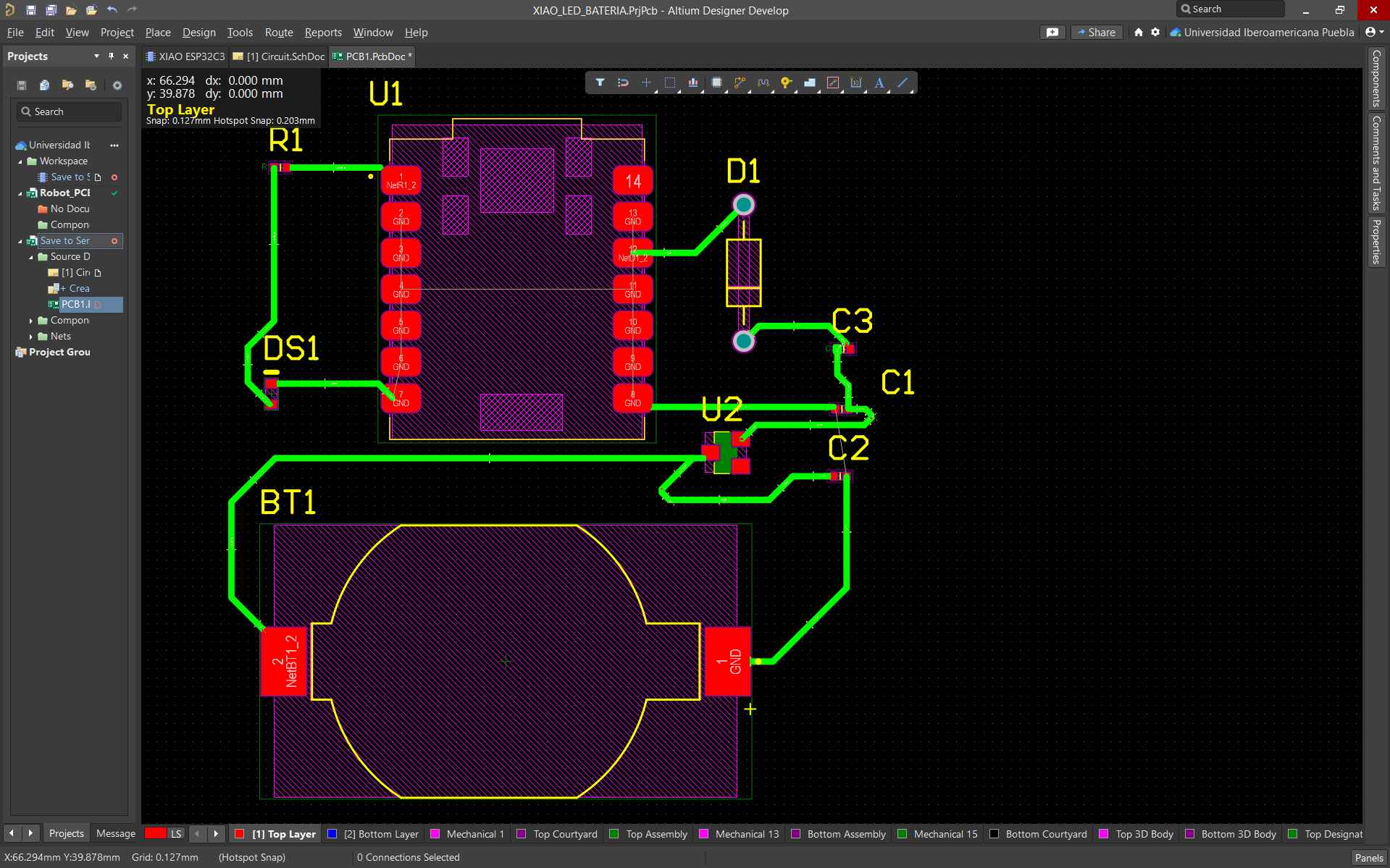Click the Search field in the Projects panel
This screenshot has width=1390, height=868.
69,111
